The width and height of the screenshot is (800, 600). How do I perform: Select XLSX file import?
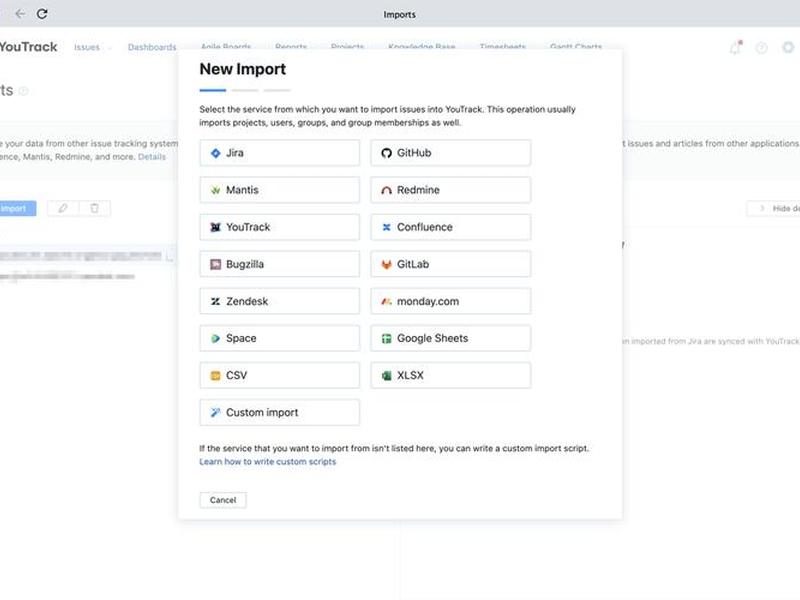[451, 376]
